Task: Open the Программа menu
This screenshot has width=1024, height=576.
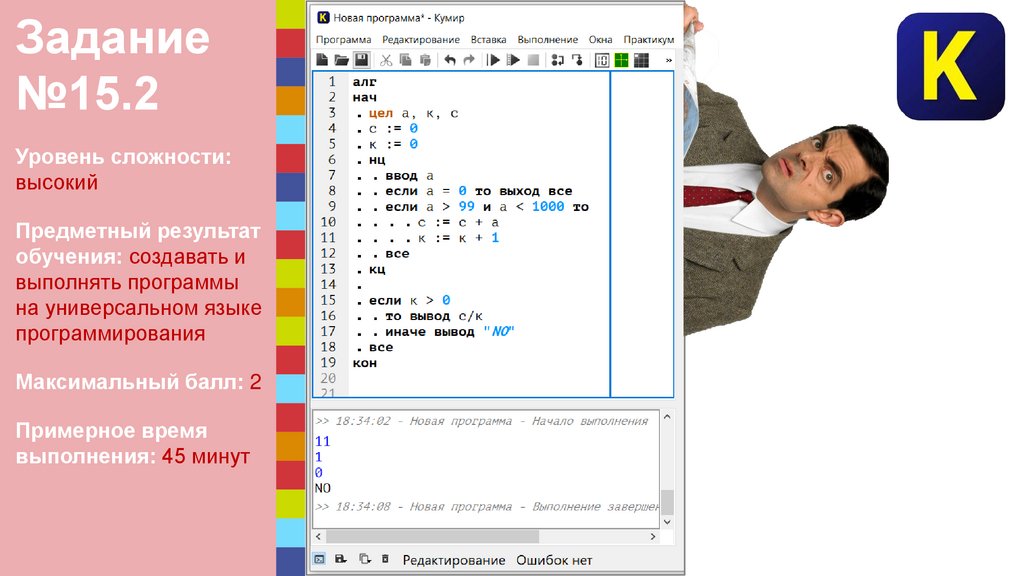Action: pyautogui.click(x=344, y=39)
